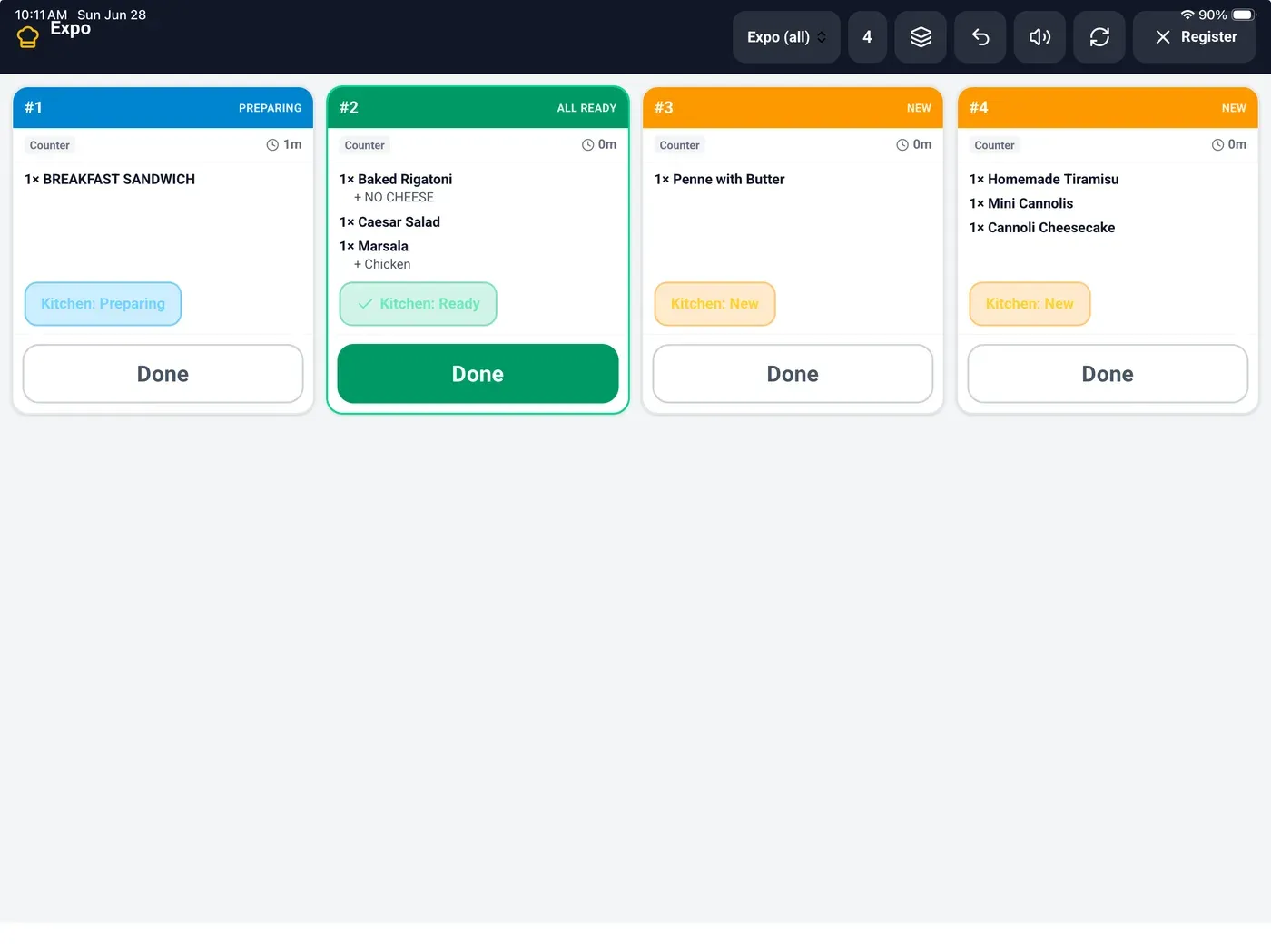Click the order count 4 button
The height and width of the screenshot is (952, 1271).
click(867, 37)
